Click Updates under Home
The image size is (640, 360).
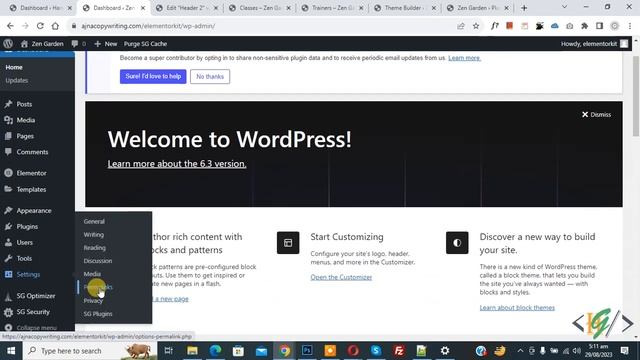pos(17,80)
